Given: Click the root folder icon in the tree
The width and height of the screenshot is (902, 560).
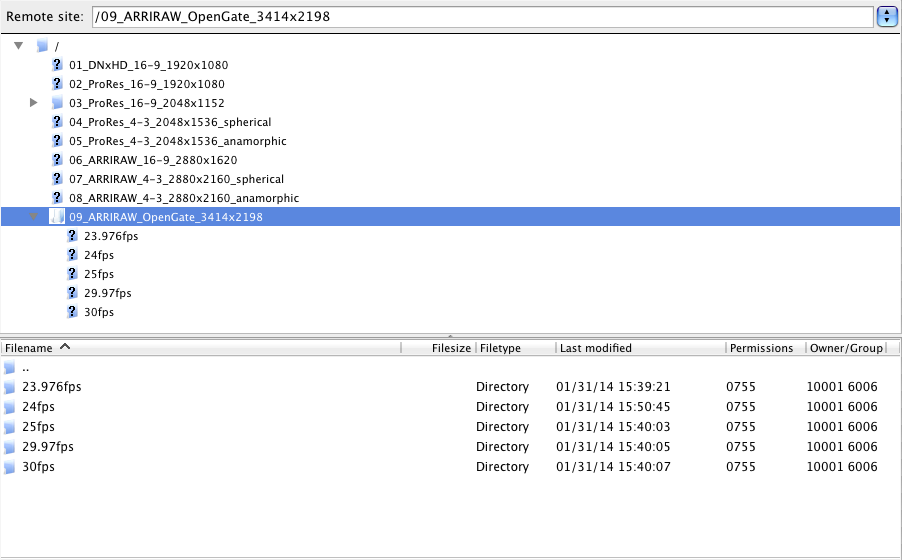Looking at the screenshot, I should 41,45.
